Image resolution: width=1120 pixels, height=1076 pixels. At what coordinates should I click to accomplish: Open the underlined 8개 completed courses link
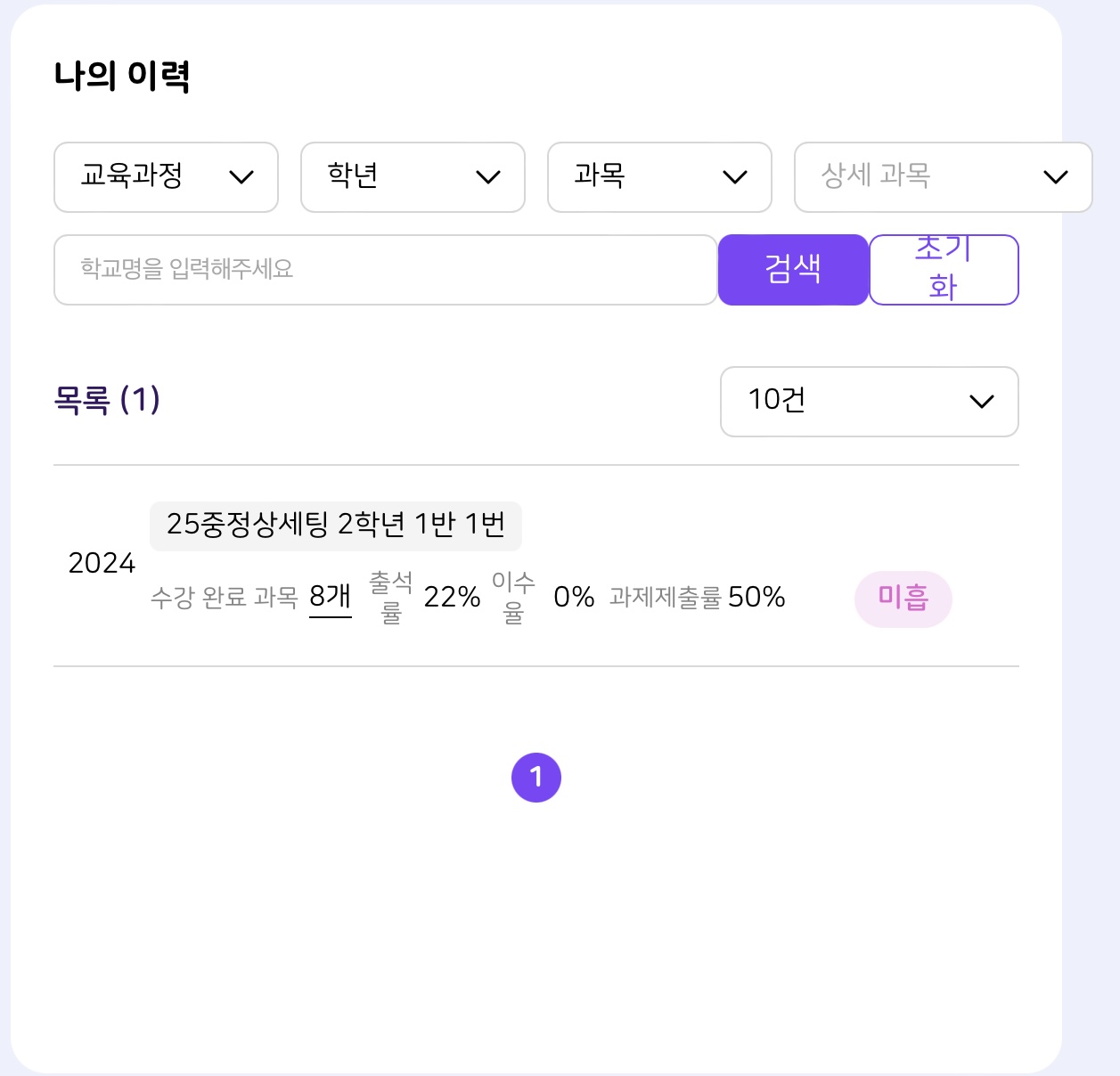pos(330,596)
